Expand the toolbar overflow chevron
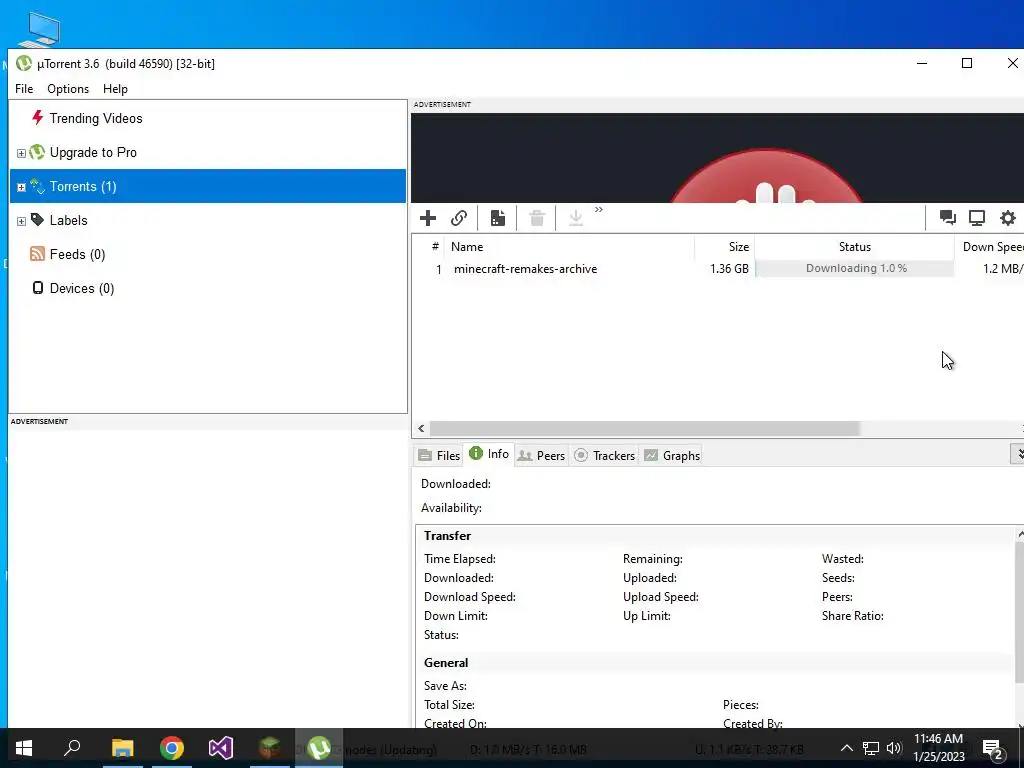Screen dimensions: 1024x768 (599, 210)
